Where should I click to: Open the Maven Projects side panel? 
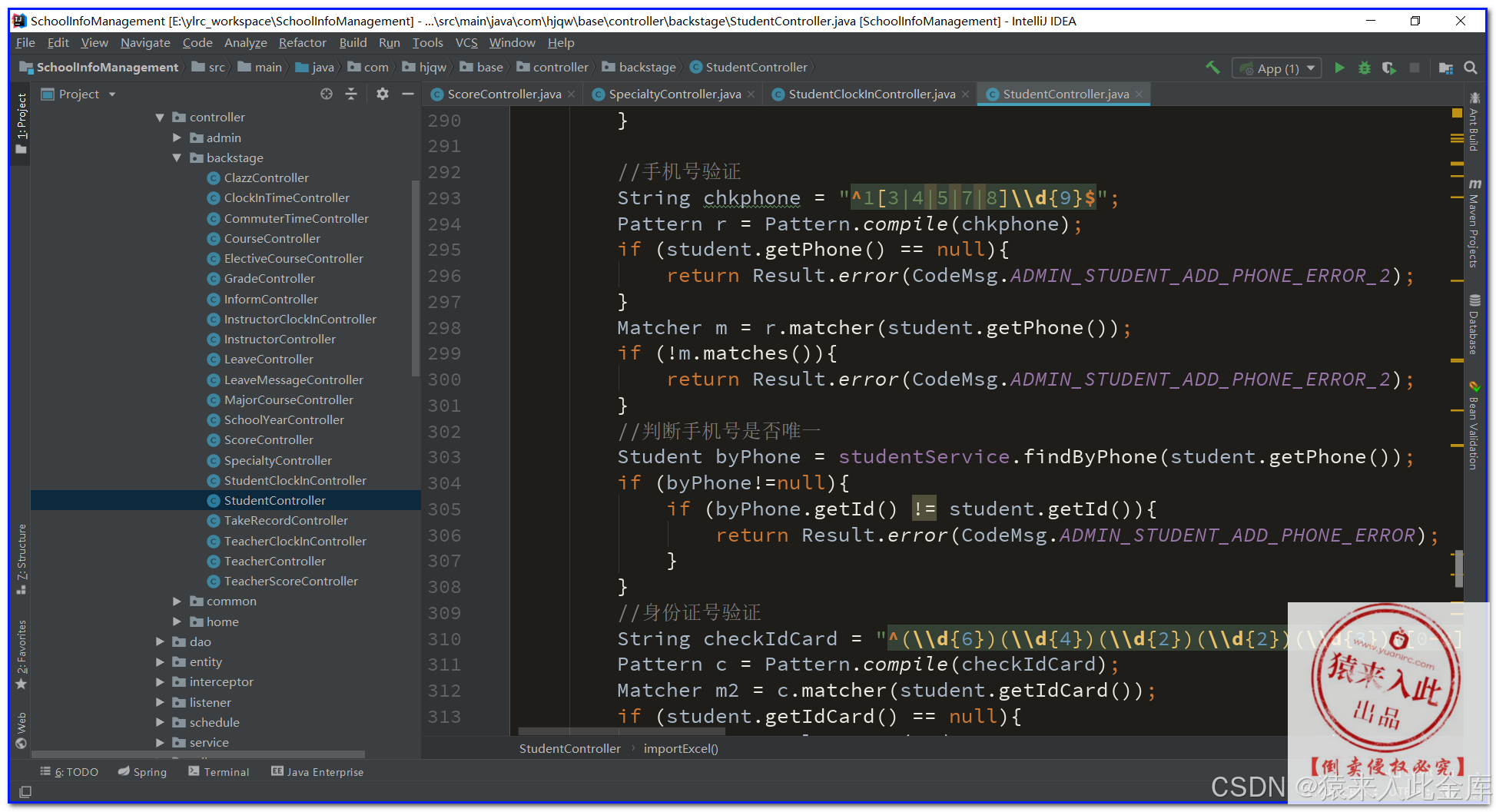[1474, 223]
